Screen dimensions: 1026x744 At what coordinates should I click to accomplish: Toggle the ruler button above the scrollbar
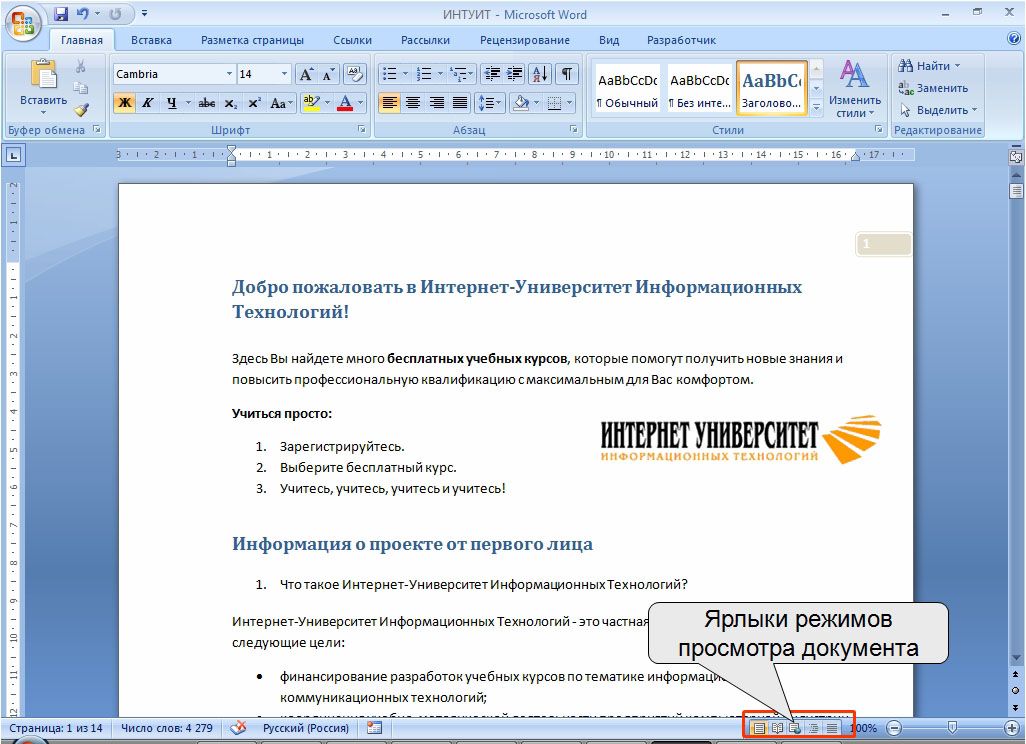1016,157
